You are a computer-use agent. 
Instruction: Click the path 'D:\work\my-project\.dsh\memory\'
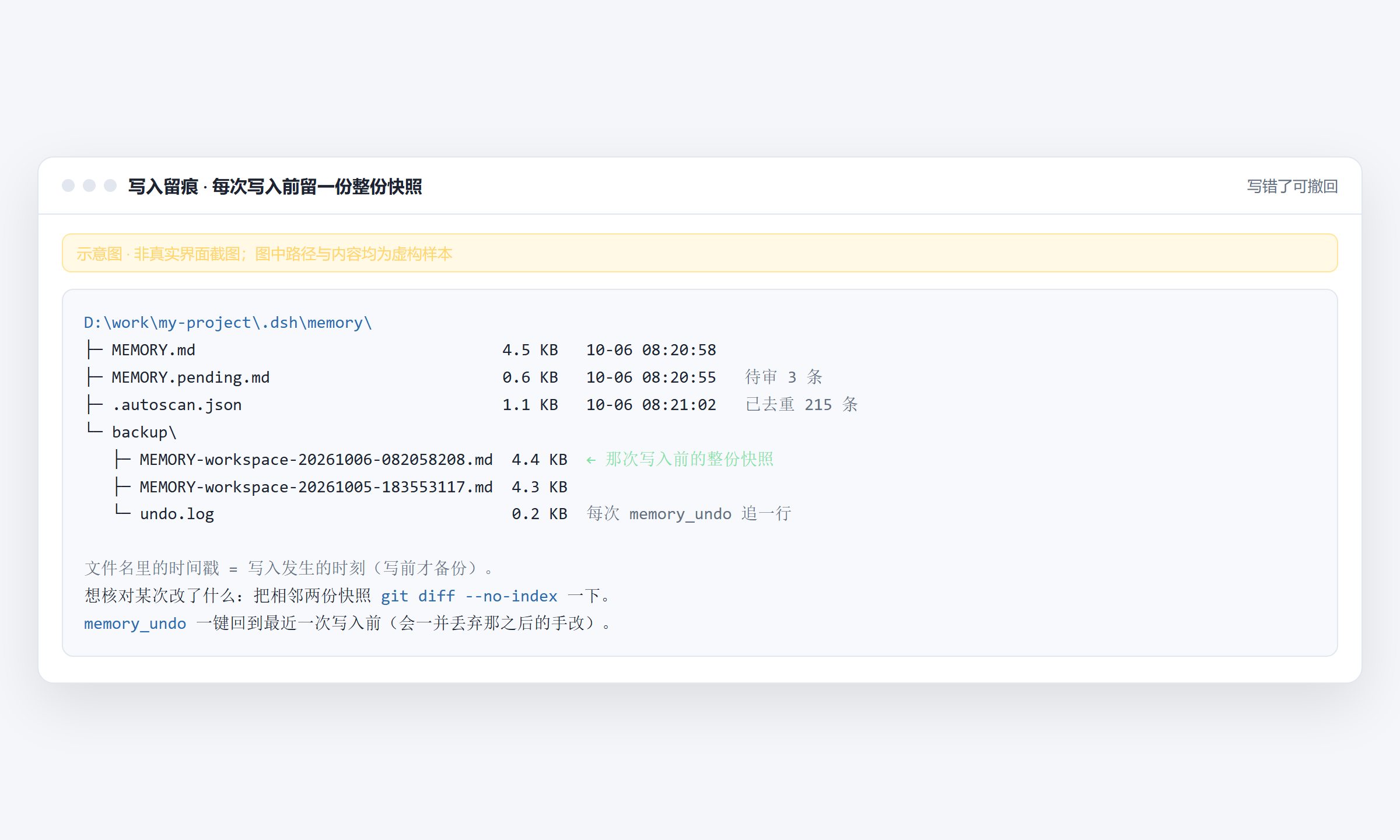click(x=228, y=323)
